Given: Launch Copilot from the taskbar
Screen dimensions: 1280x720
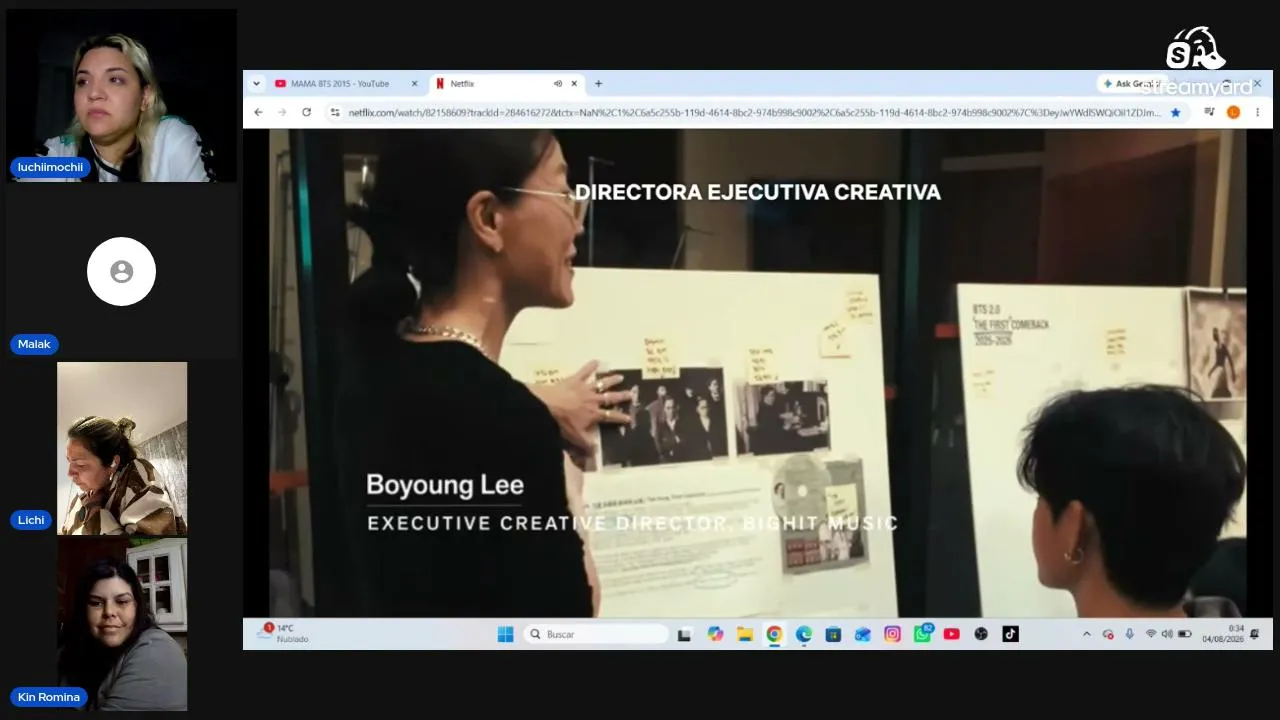Looking at the screenshot, I should click(715, 634).
